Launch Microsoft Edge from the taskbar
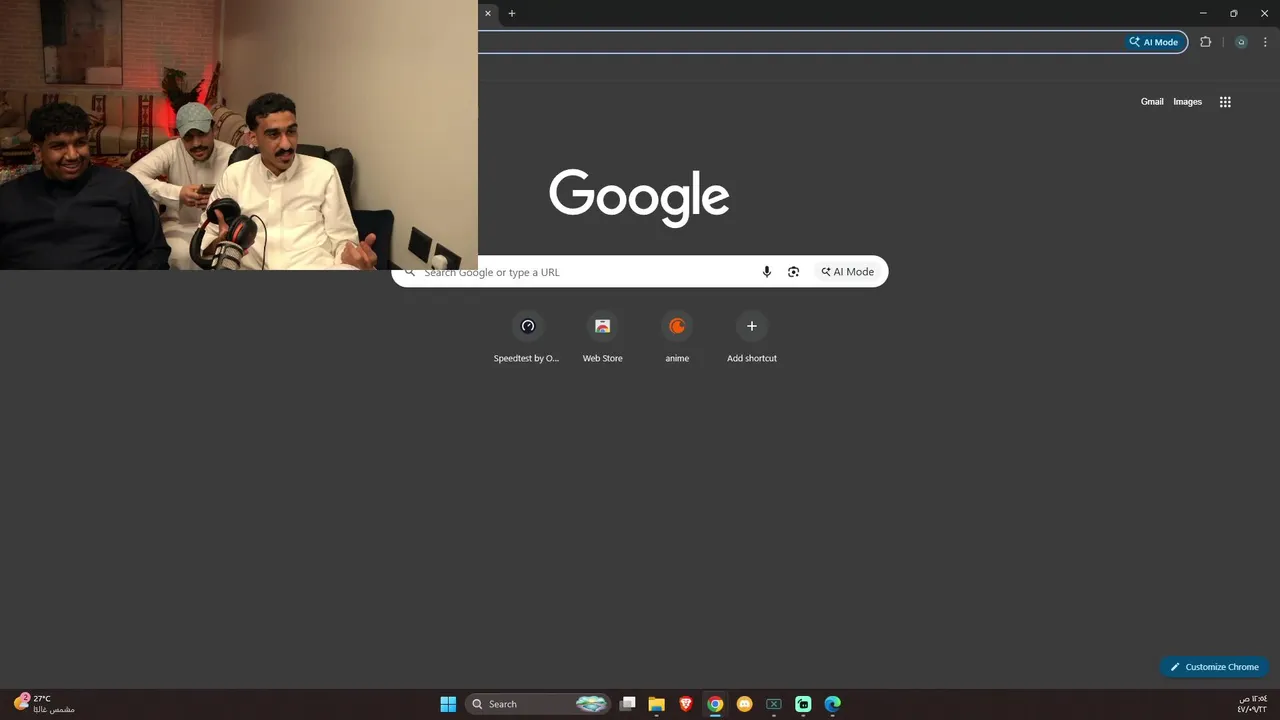This screenshot has width=1280, height=720. click(x=832, y=704)
